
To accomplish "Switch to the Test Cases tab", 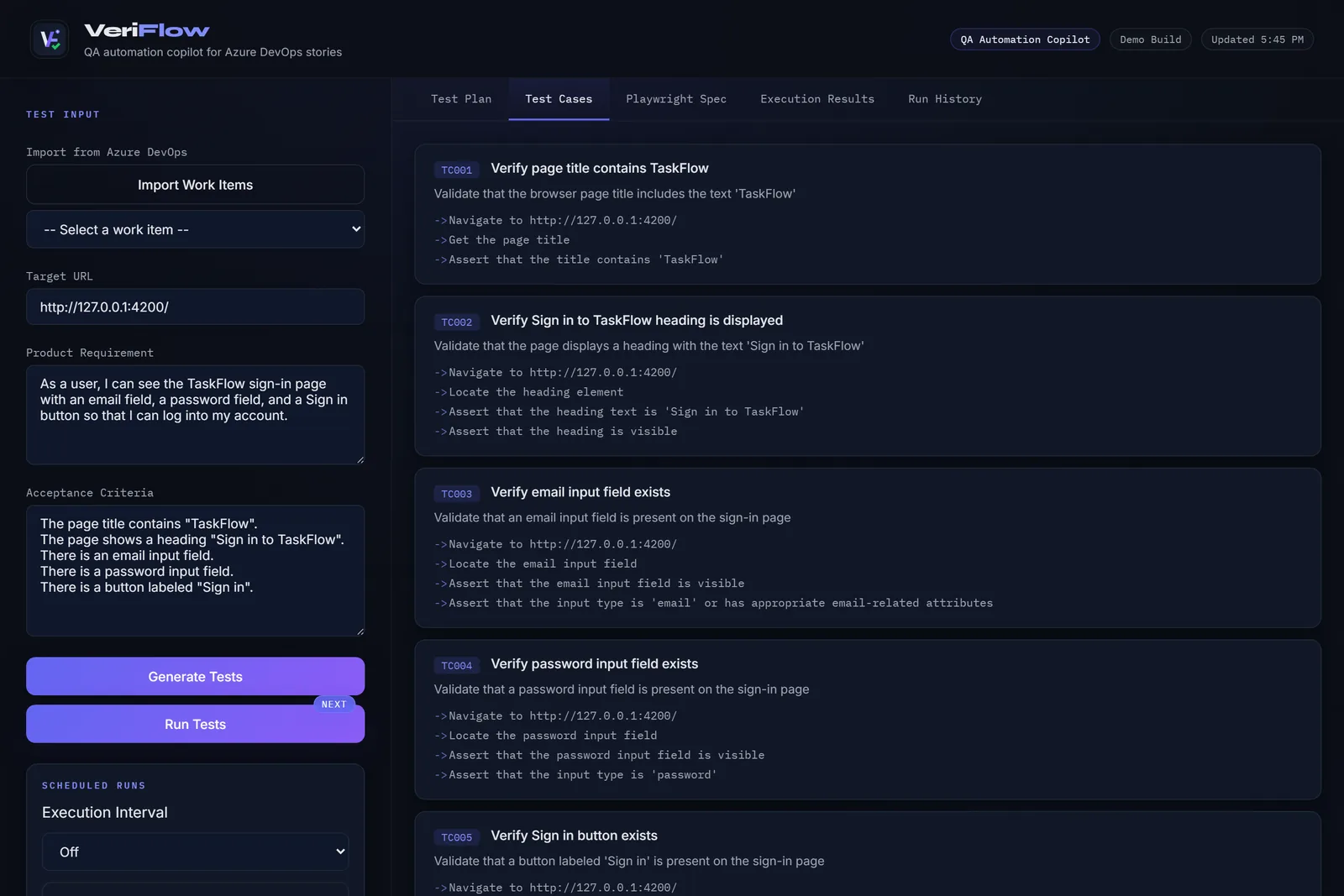I will click(x=559, y=99).
